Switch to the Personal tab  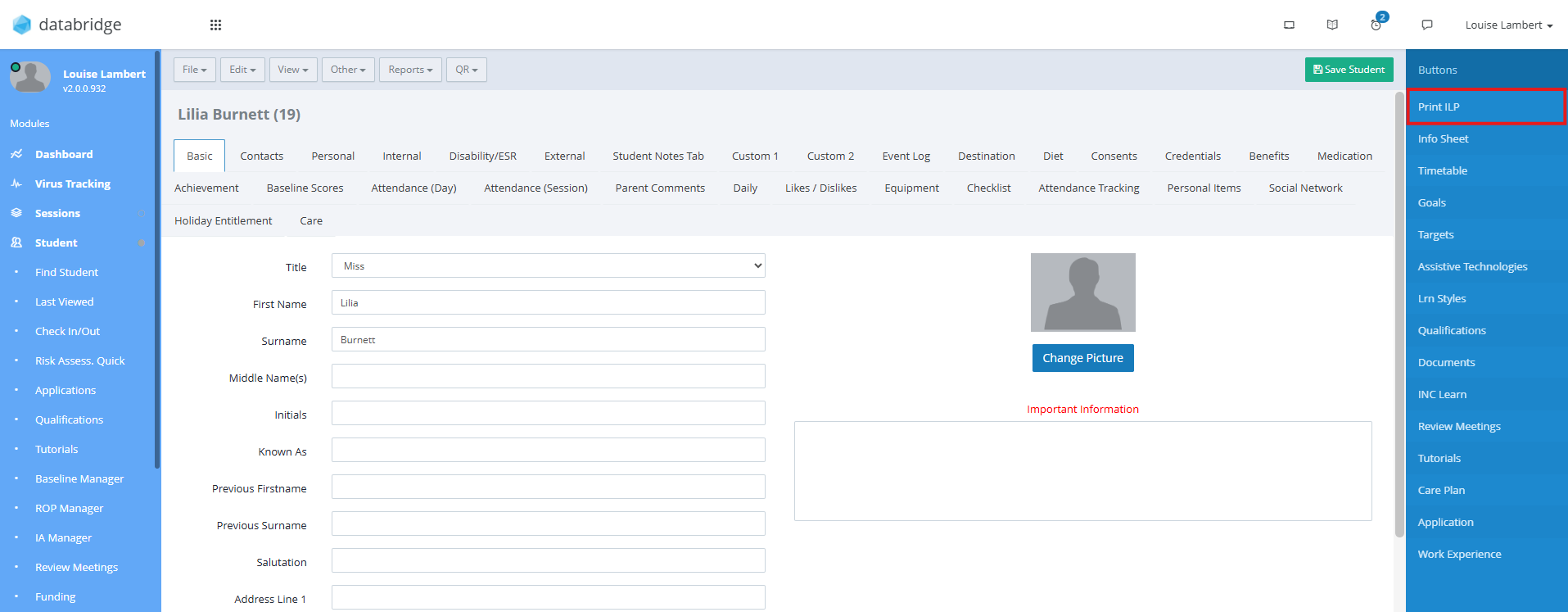click(x=332, y=156)
